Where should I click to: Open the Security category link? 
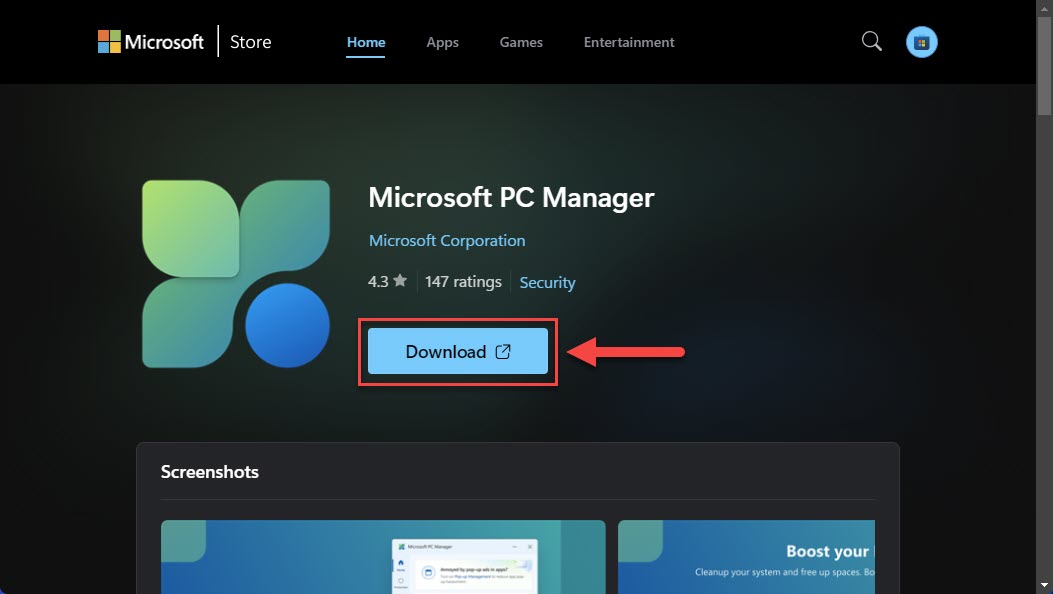pyautogui.click(x=547, y=283)
